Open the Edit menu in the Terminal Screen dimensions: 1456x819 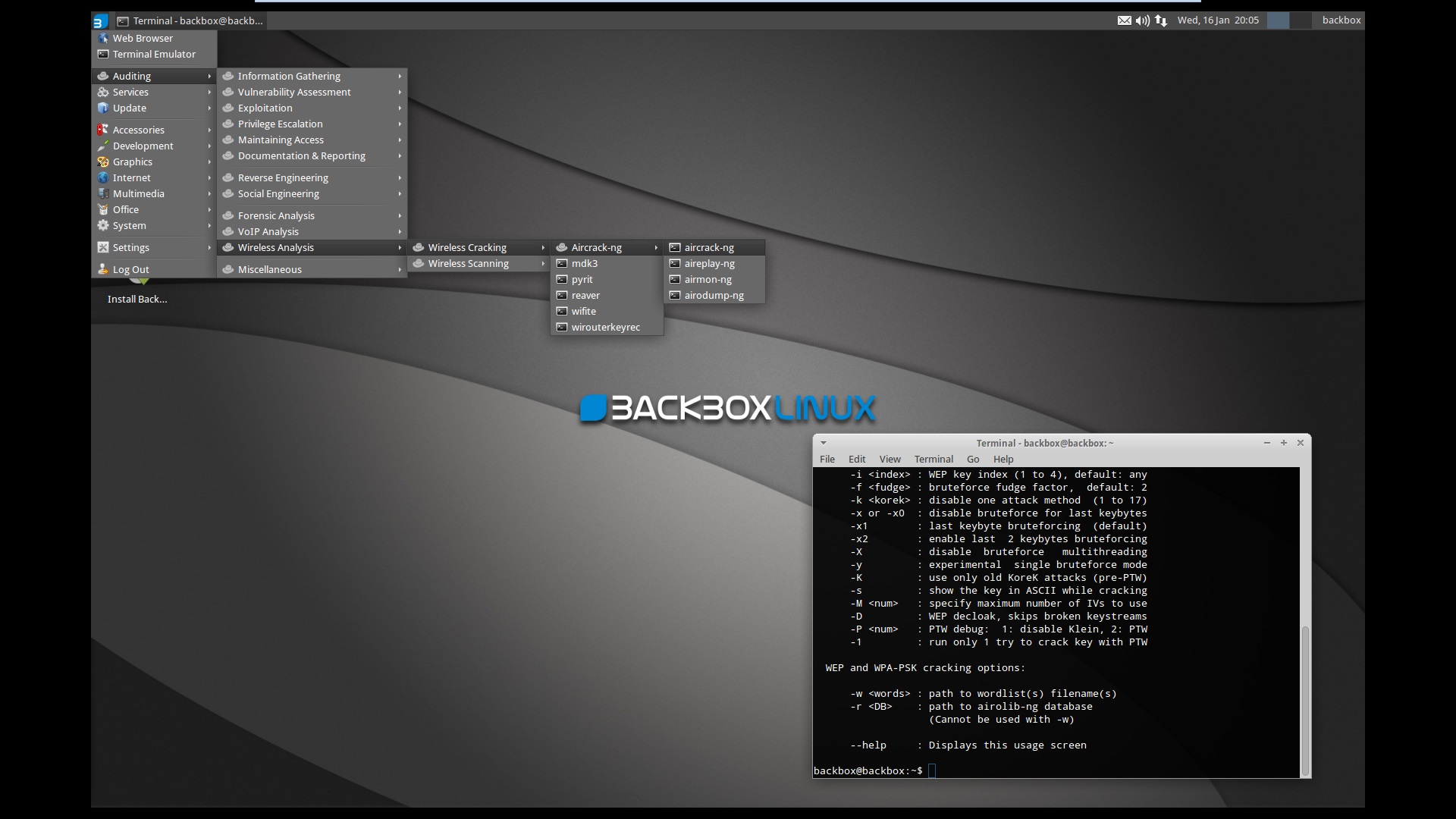(x=856, y=459)
